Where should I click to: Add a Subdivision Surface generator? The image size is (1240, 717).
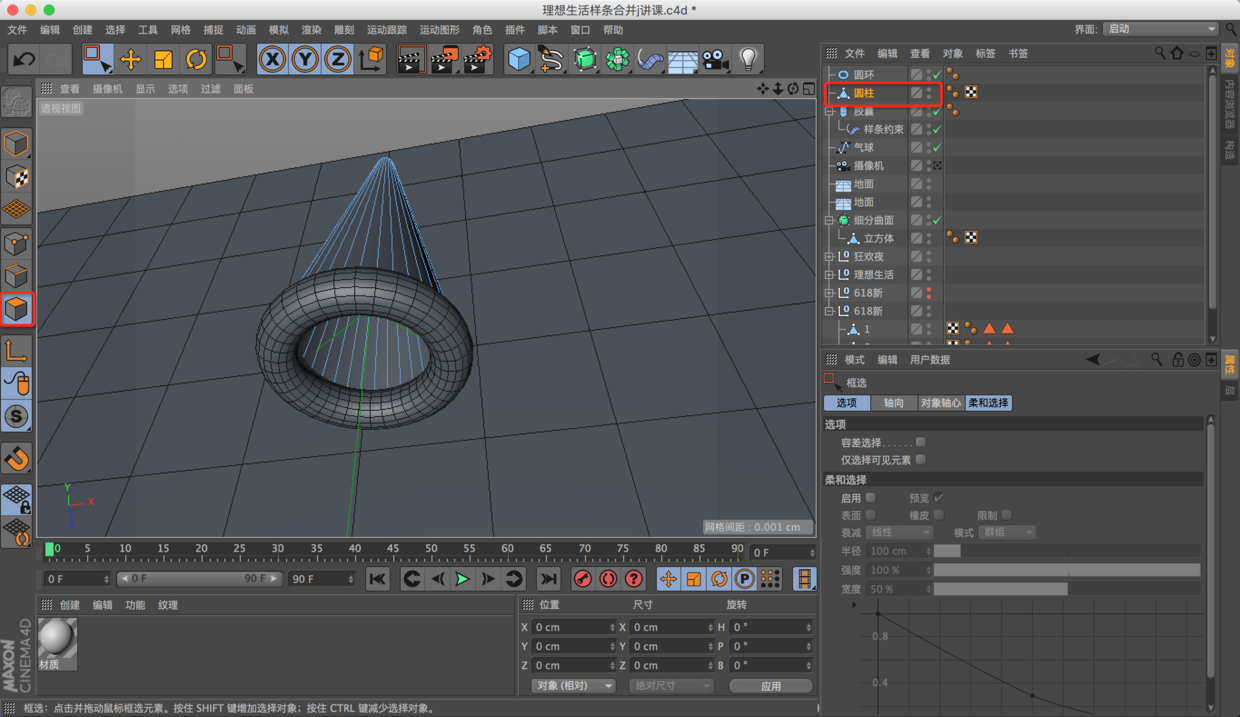click(585, 60)
